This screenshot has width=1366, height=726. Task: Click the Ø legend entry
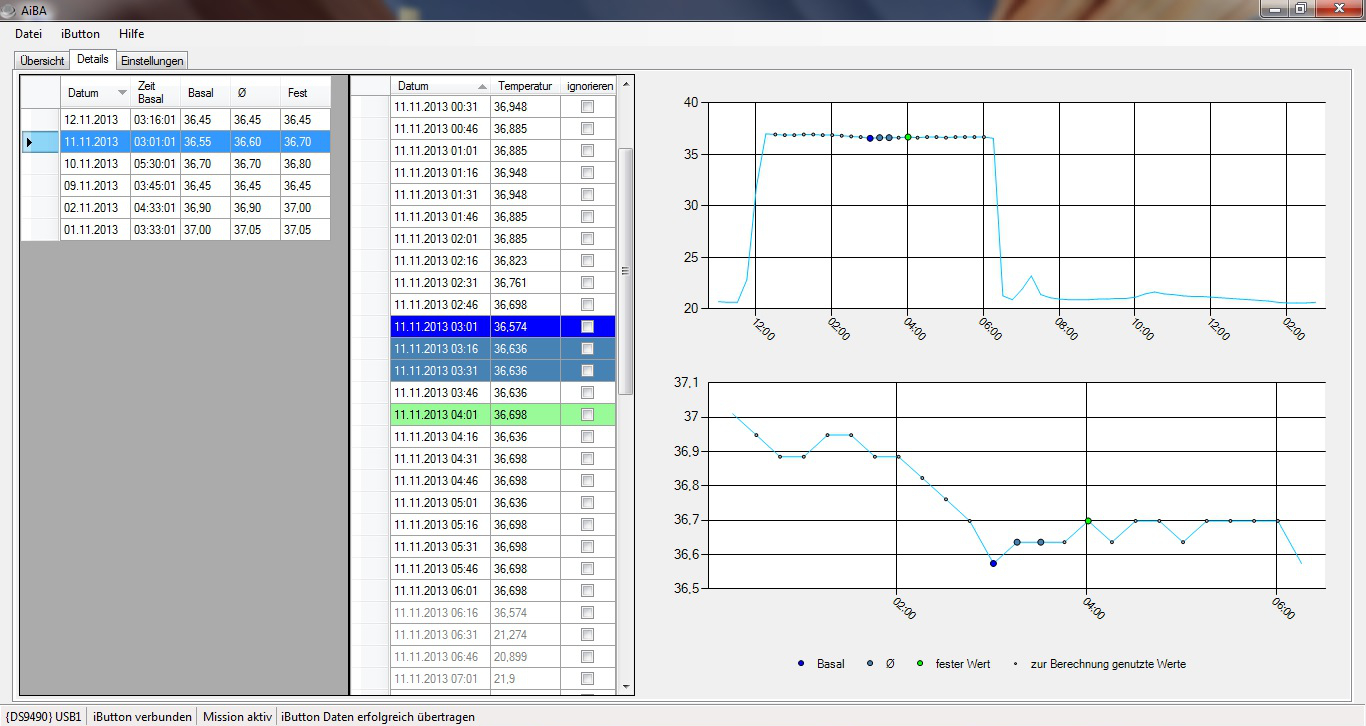[x=880, y=664]
